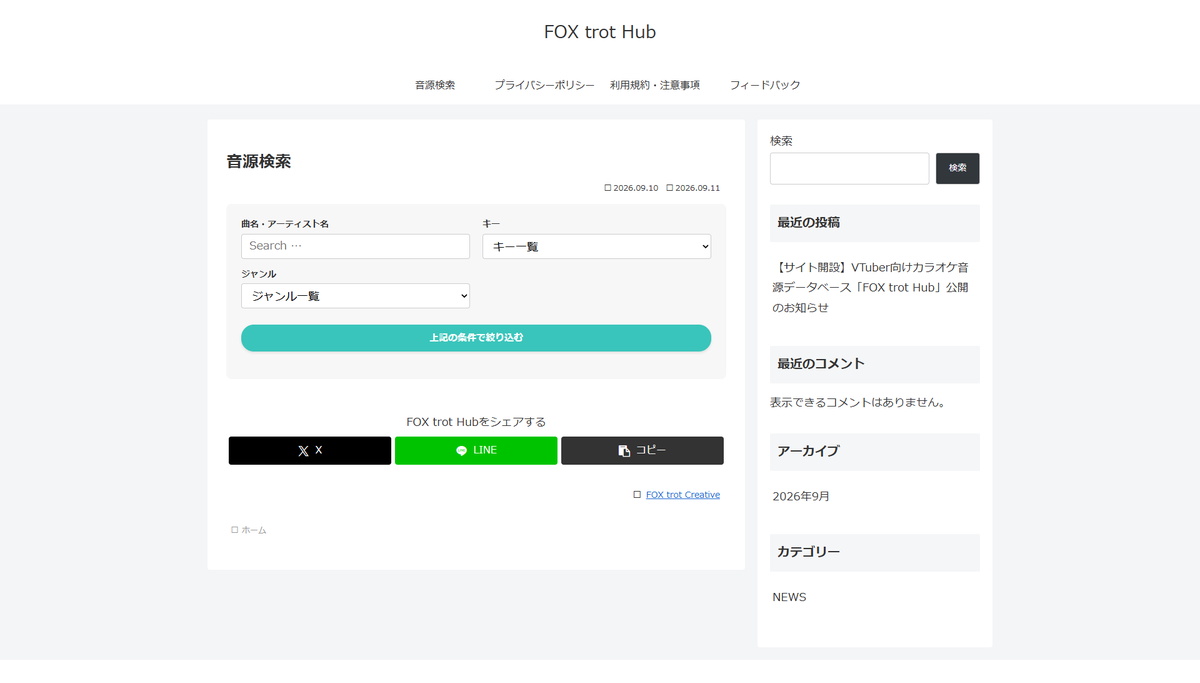Focus the 曲名・アーティスト名 Search field
The height and width of the screenshot is (683, 1200).
click(x=355, y=246)
